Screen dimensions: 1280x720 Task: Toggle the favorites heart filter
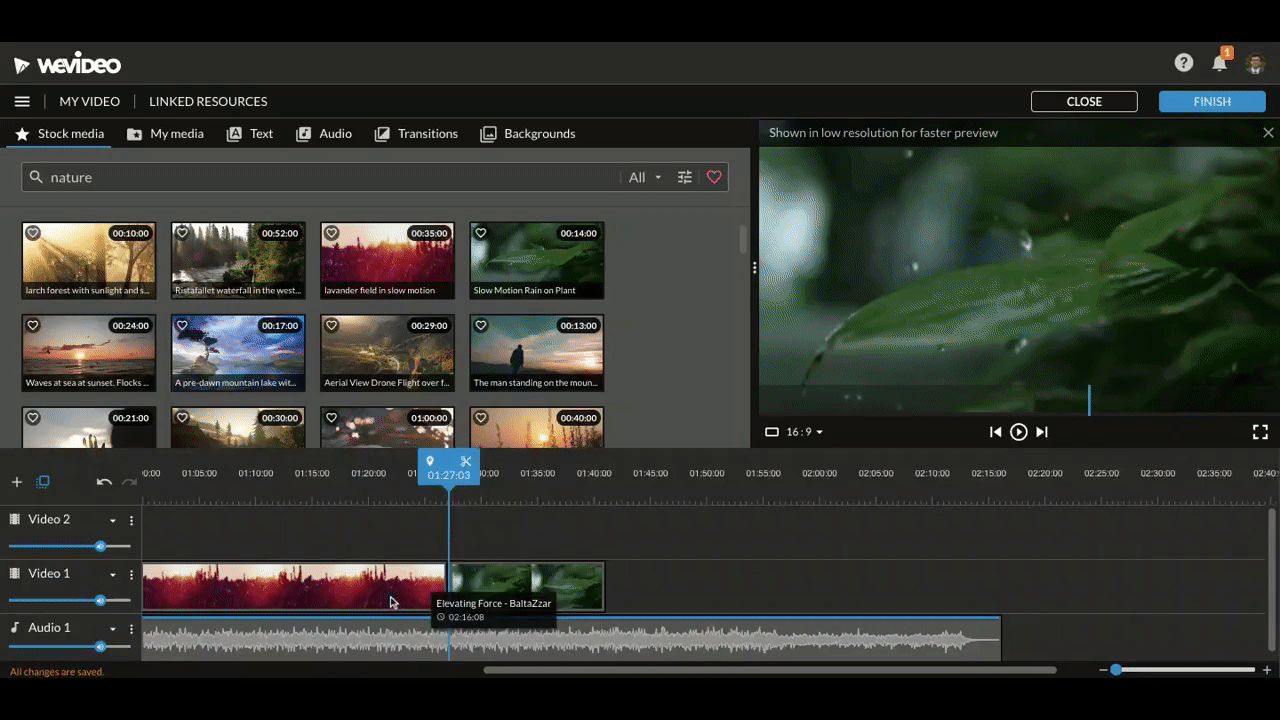click(714, 177)
